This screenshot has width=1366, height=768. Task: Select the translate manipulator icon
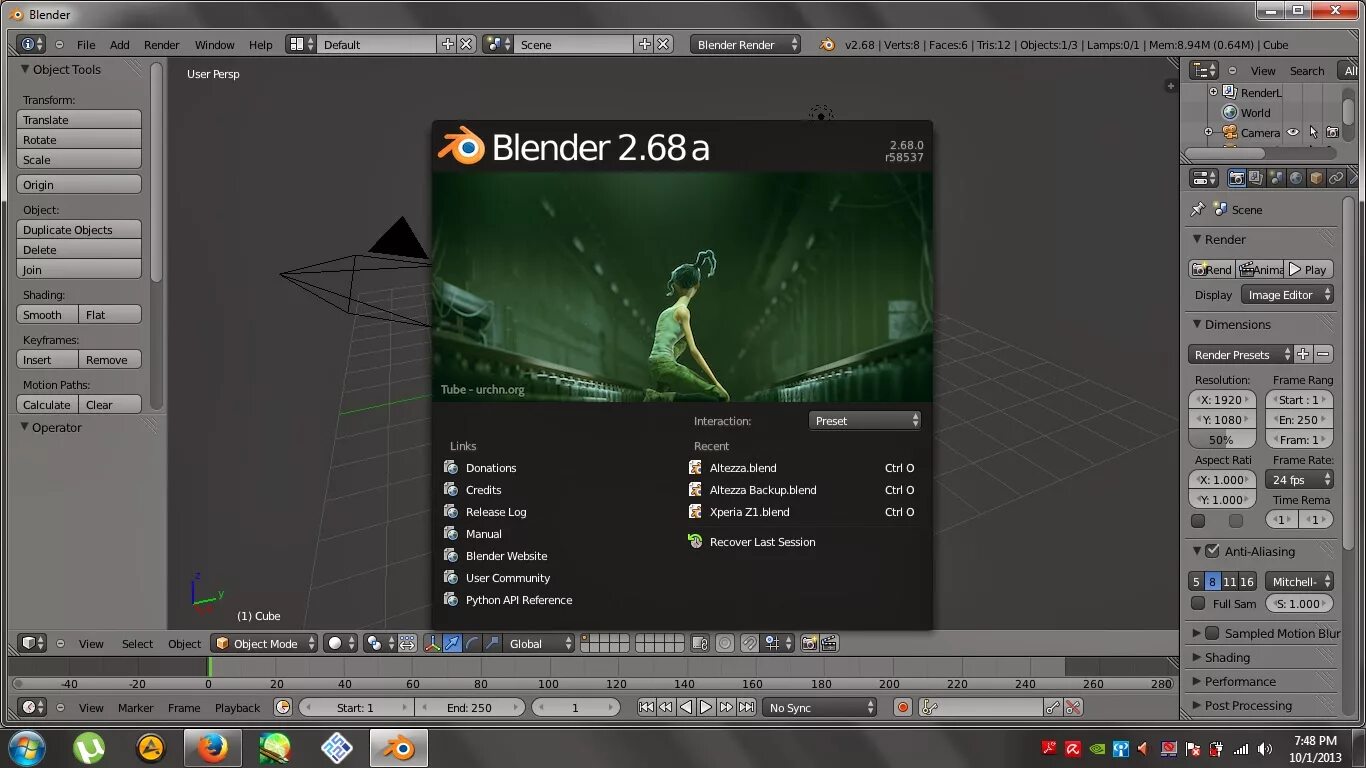[x=453, y=643]
